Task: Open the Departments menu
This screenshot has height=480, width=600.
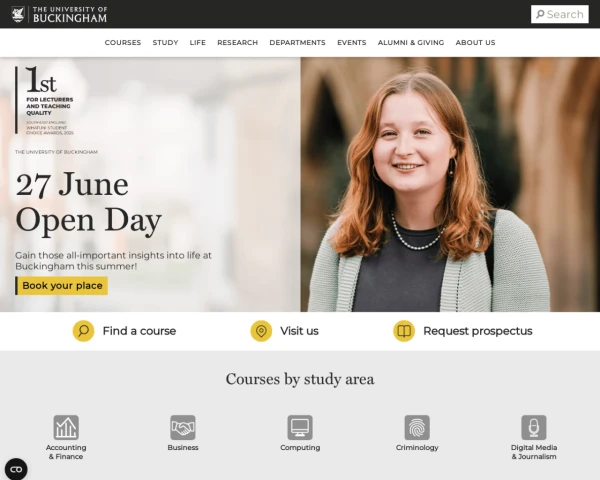Action: point(297,42)
